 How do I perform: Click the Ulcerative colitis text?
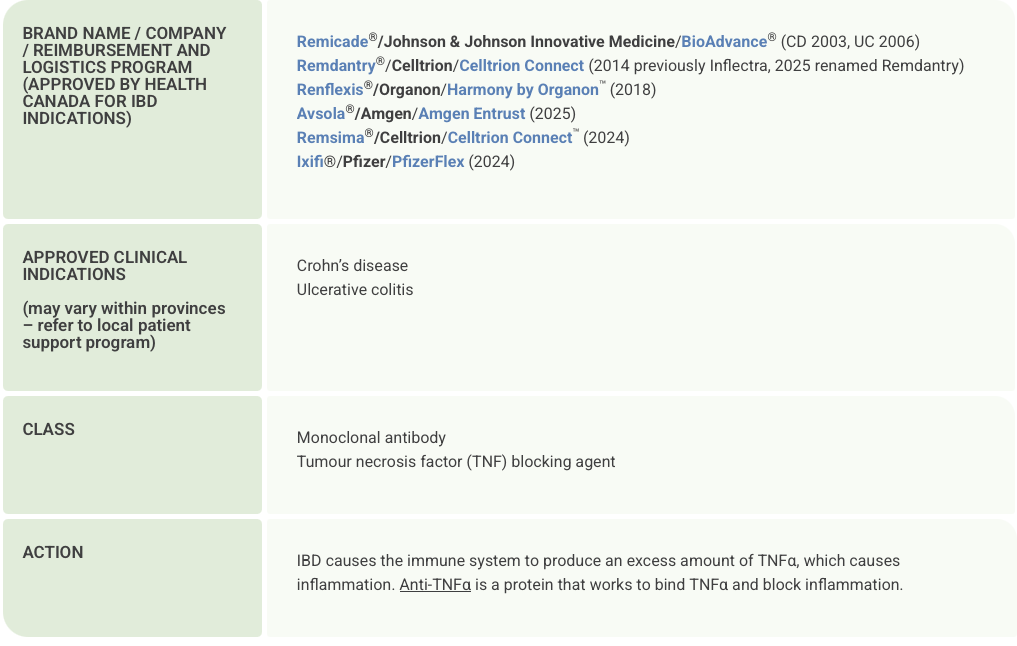coord(355,290)
